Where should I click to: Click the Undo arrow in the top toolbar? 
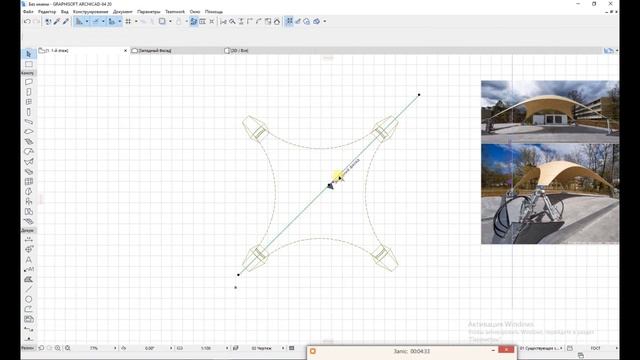(27, 21)
